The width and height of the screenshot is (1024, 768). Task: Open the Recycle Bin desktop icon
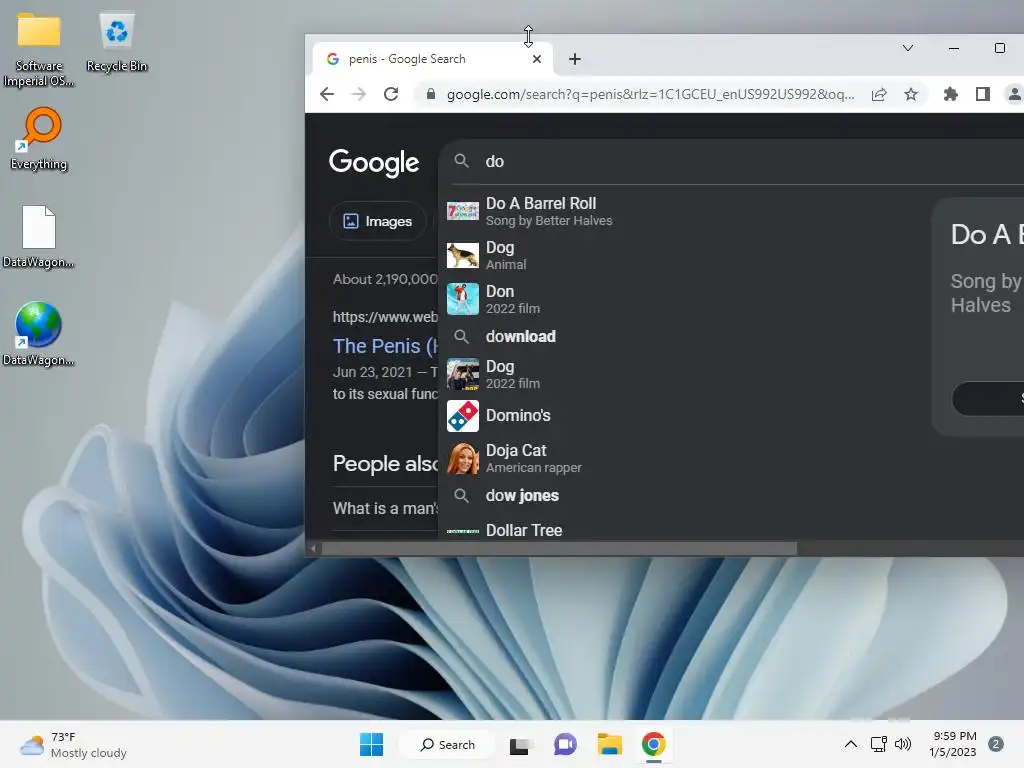[x=116, y=42]
